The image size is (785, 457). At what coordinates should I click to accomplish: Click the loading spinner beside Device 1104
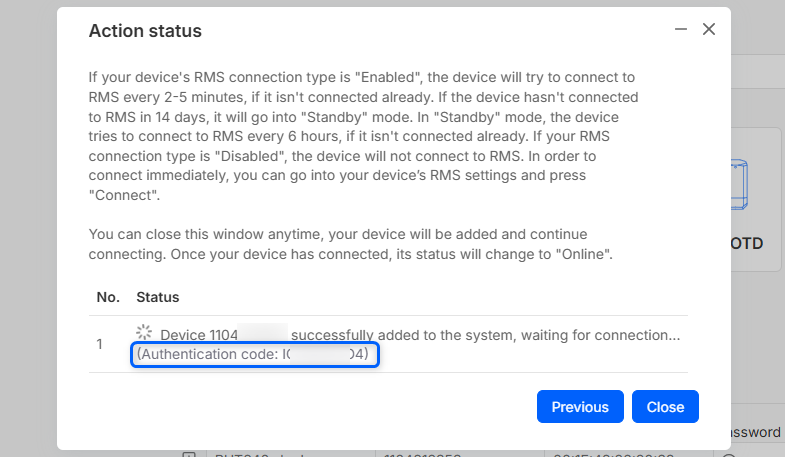click(145, 333)
